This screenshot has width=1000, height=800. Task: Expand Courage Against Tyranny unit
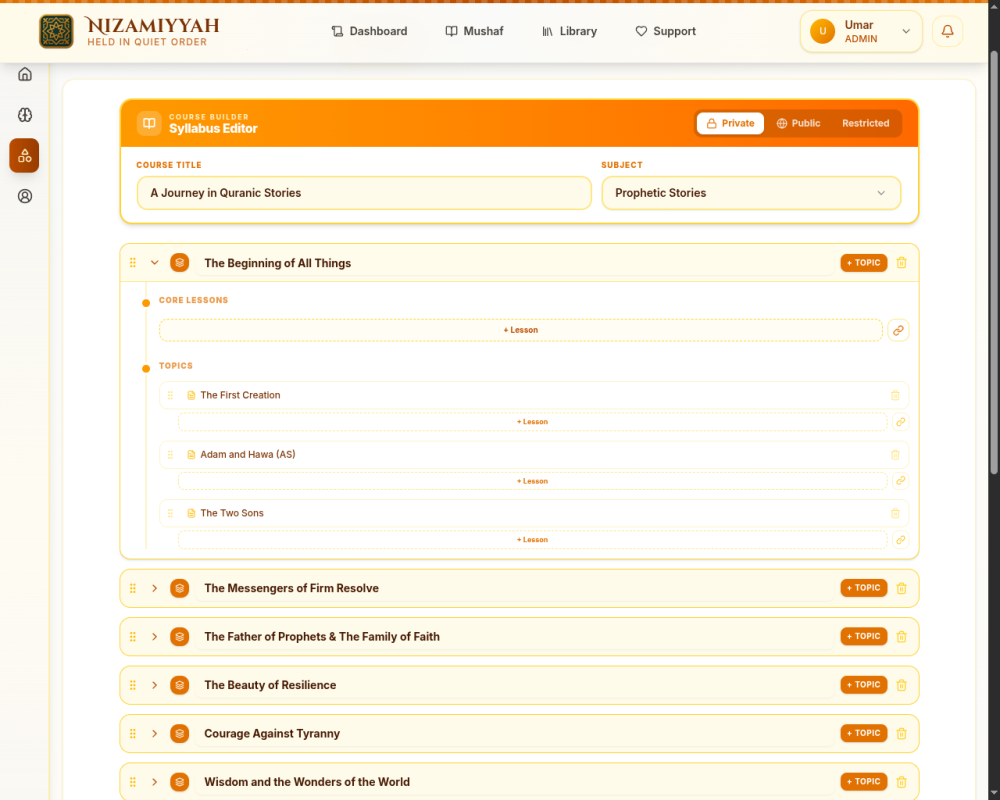pos(154,734)
